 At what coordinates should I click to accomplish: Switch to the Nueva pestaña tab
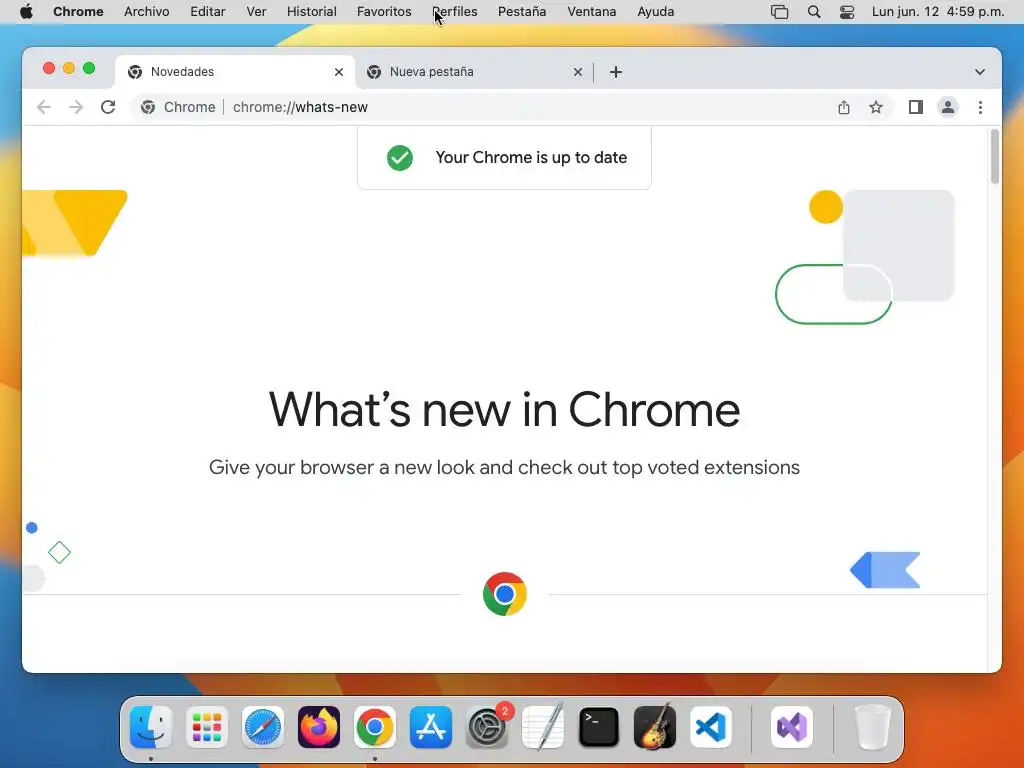point(475,72)
